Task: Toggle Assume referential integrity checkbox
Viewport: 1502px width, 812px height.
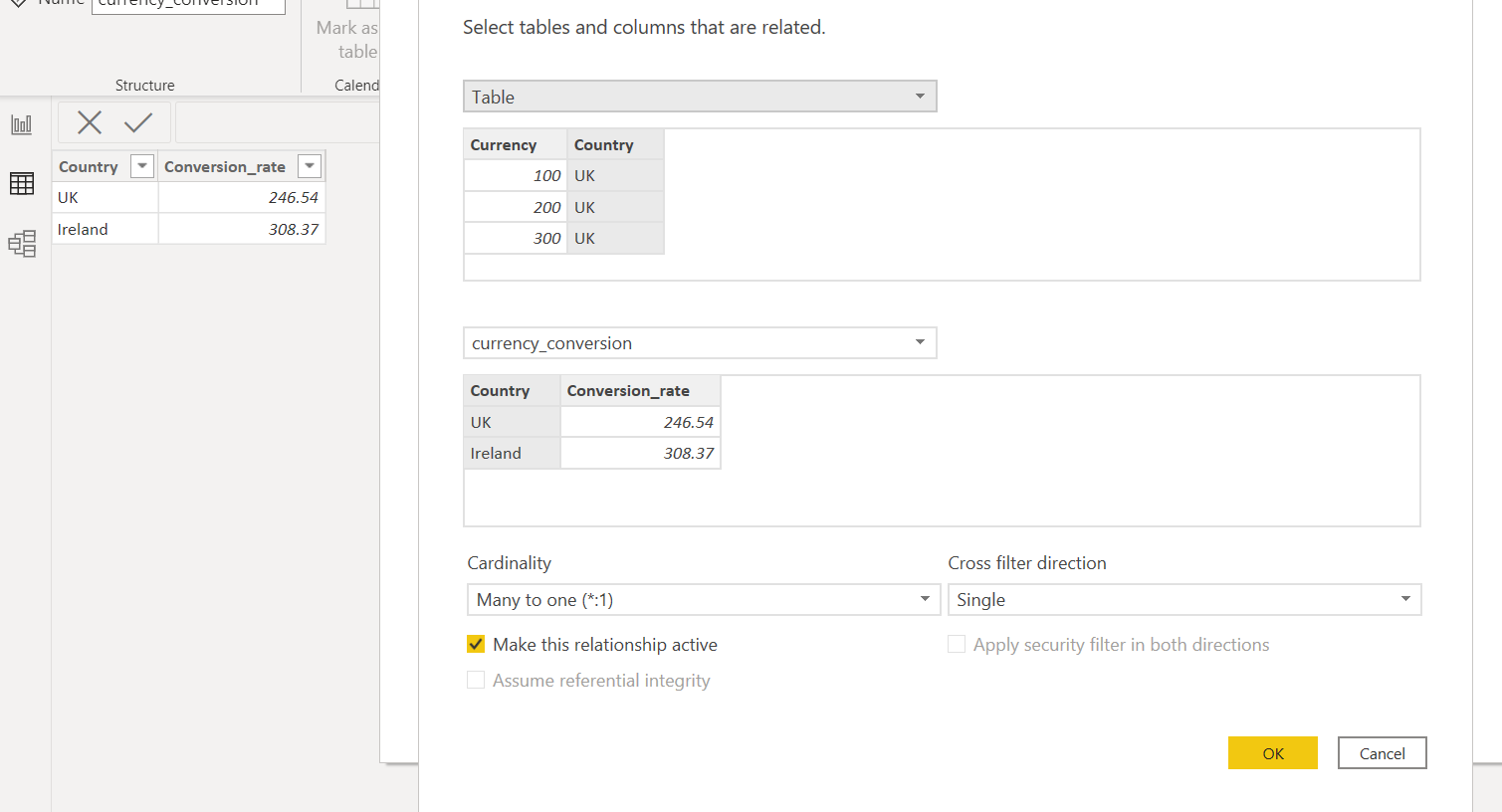Action: click(x=476, y=680)
